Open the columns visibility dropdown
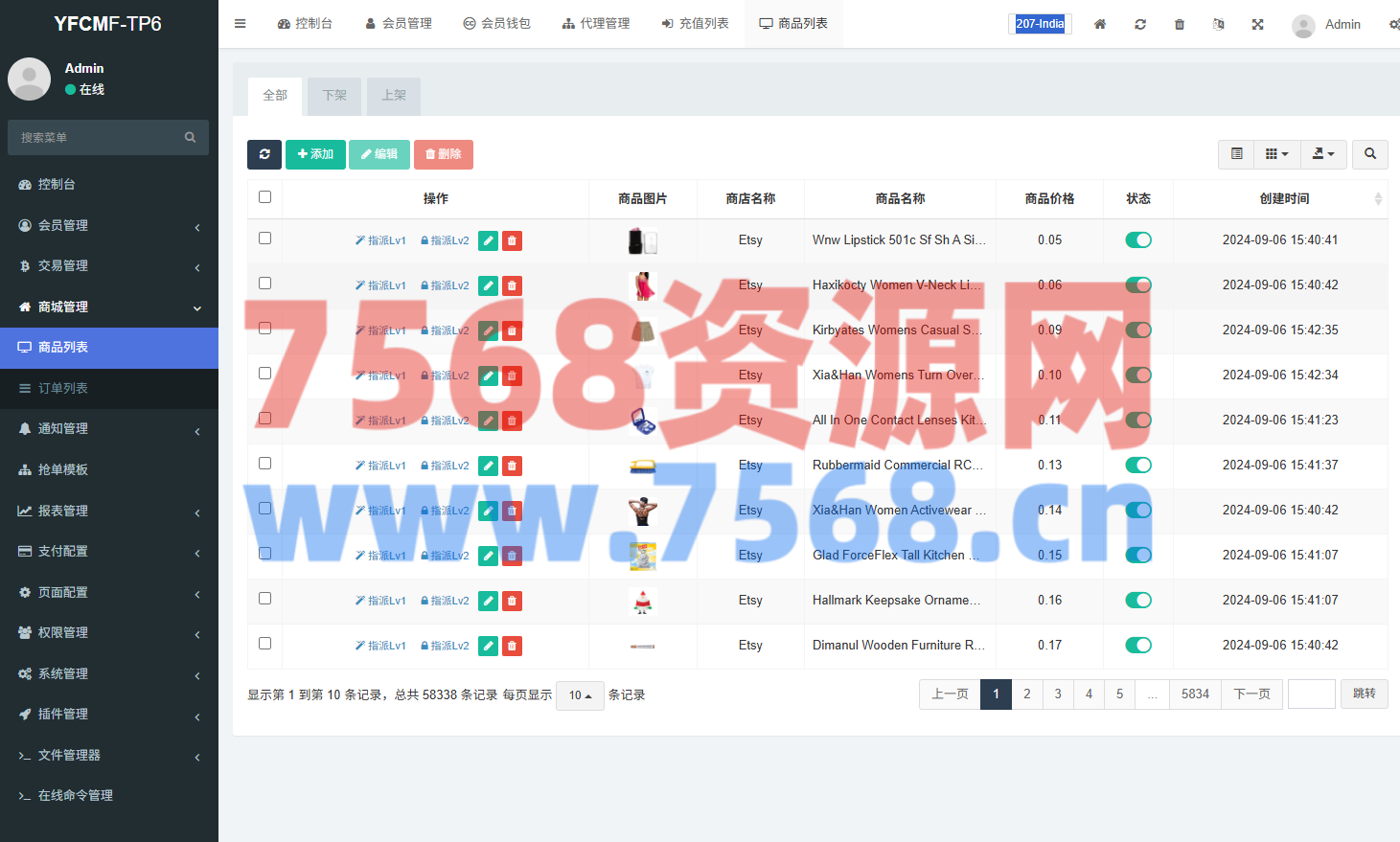 (x=1276, y=154)
